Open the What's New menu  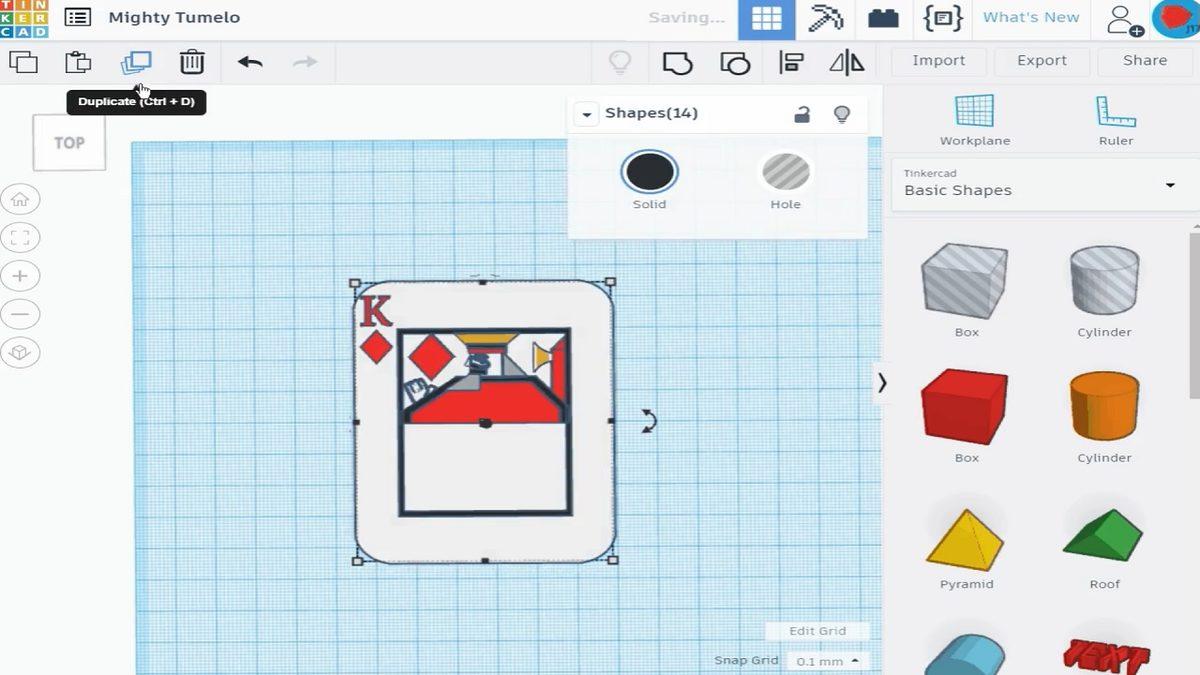click(x=1031, y=17)
